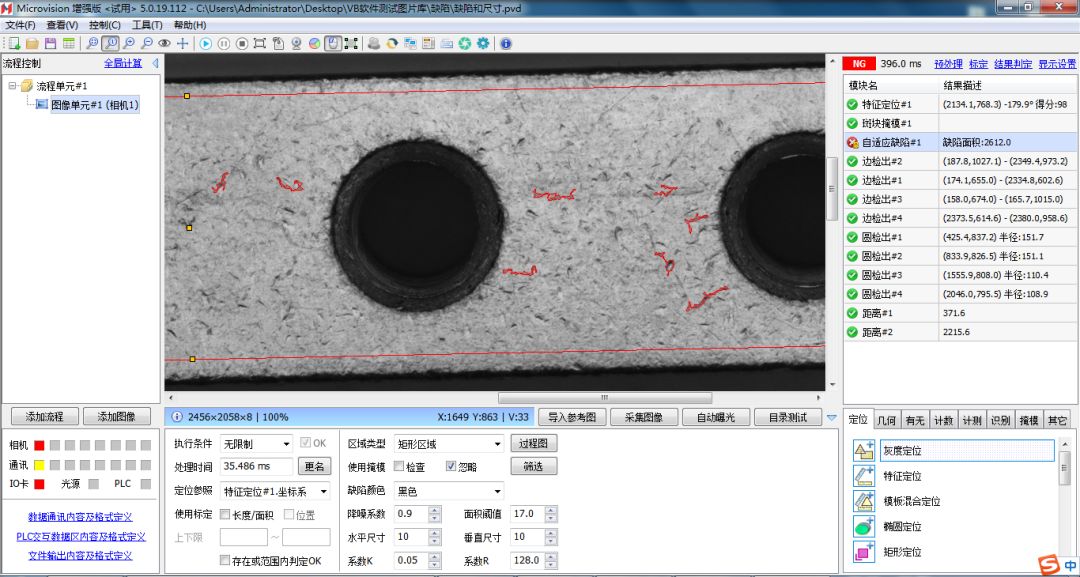Click the magenta 矩形定位 tool icon
1080x577 pixels.
click(x=864, y=552)
